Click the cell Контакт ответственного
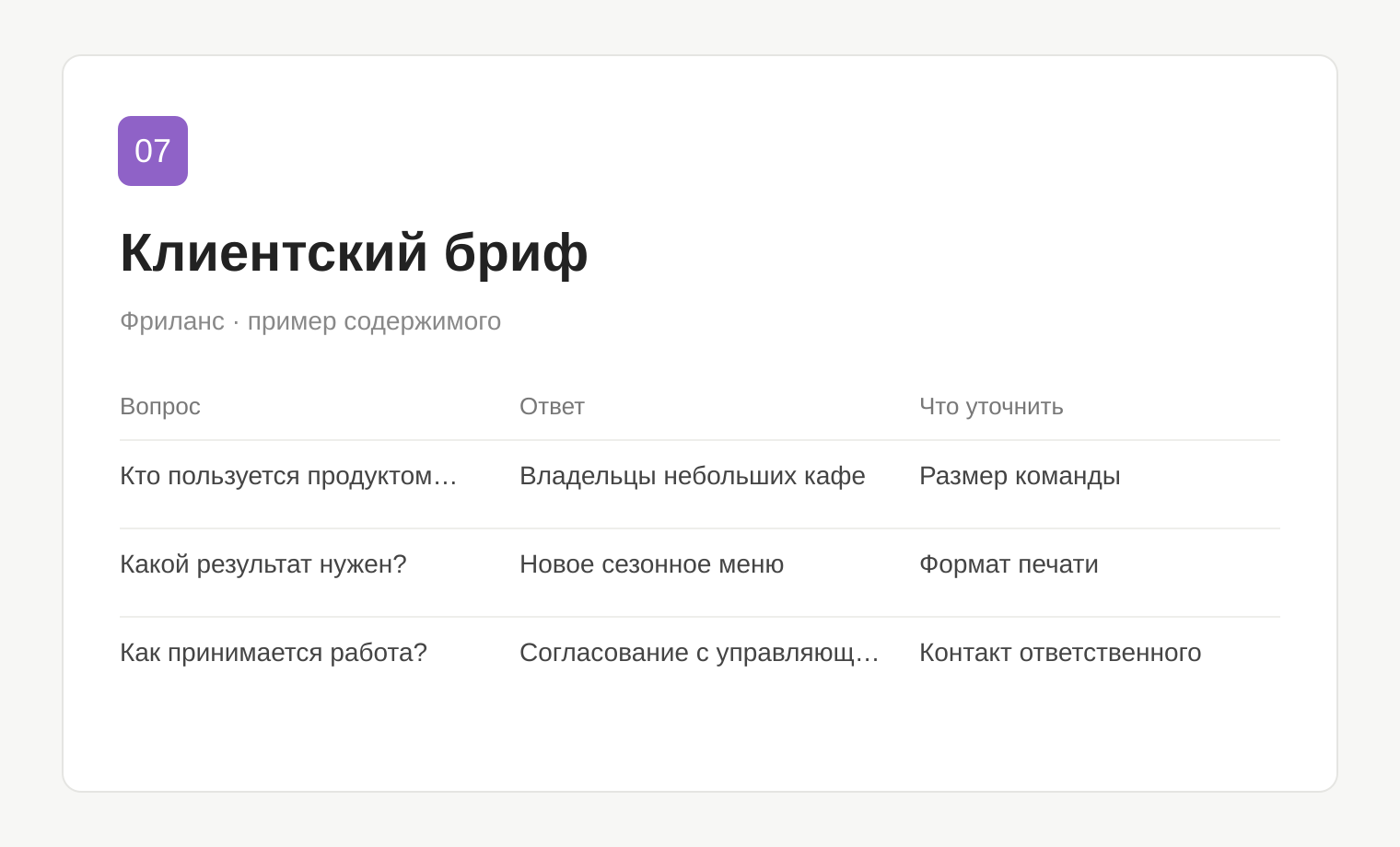 coord(1060,653)
